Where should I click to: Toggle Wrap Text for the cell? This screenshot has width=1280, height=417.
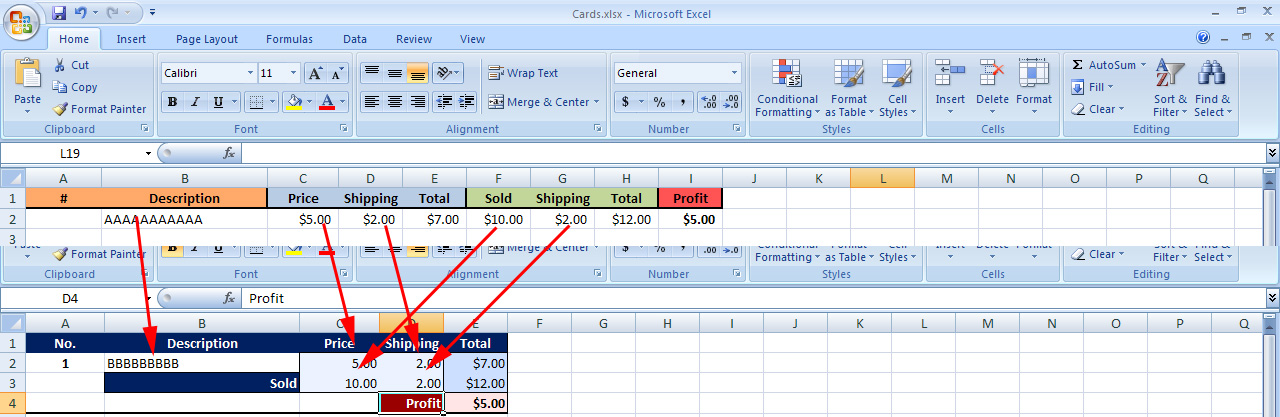coord(523,73)
